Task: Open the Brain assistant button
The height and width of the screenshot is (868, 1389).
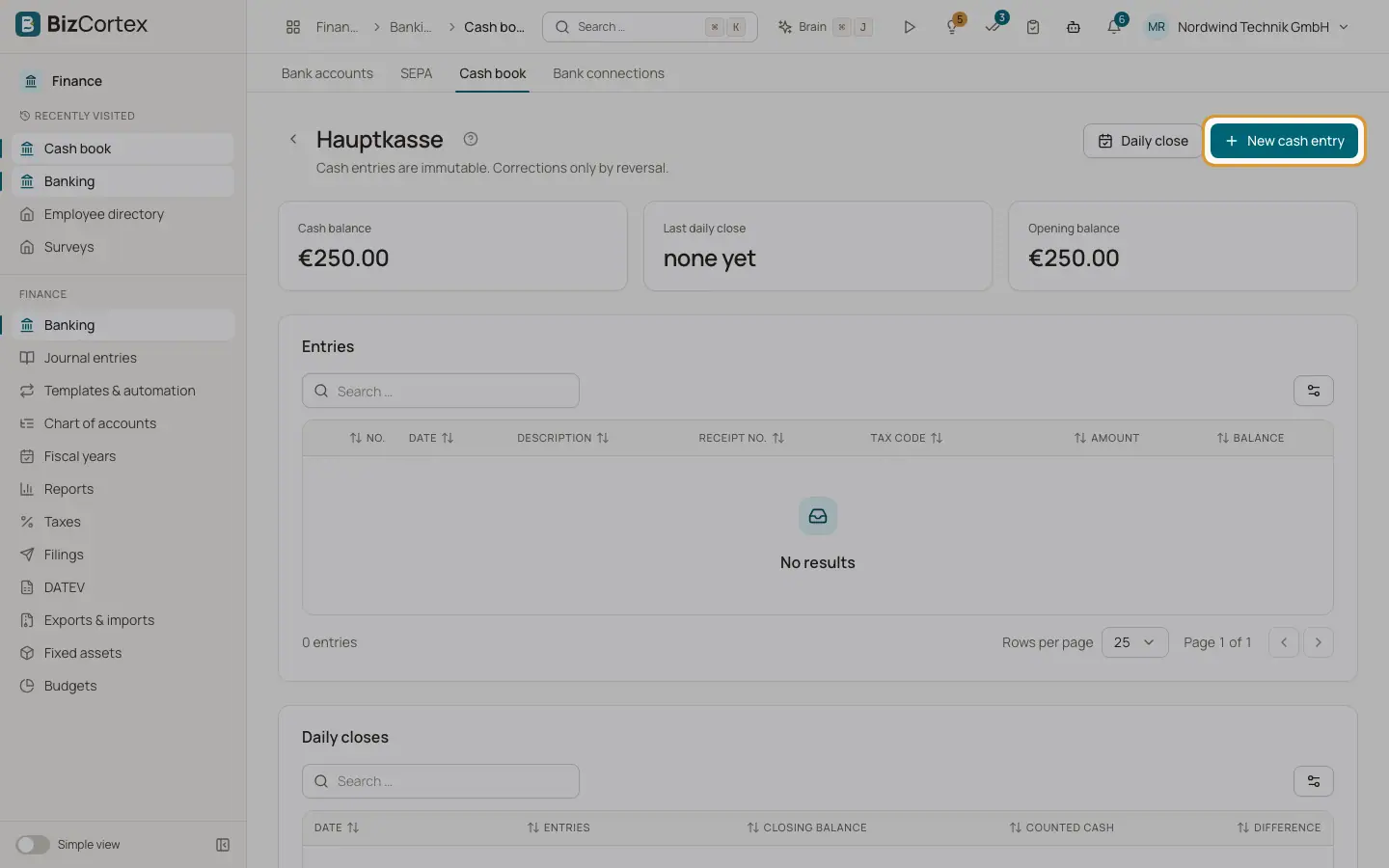Action: click(x=825, y=27)
